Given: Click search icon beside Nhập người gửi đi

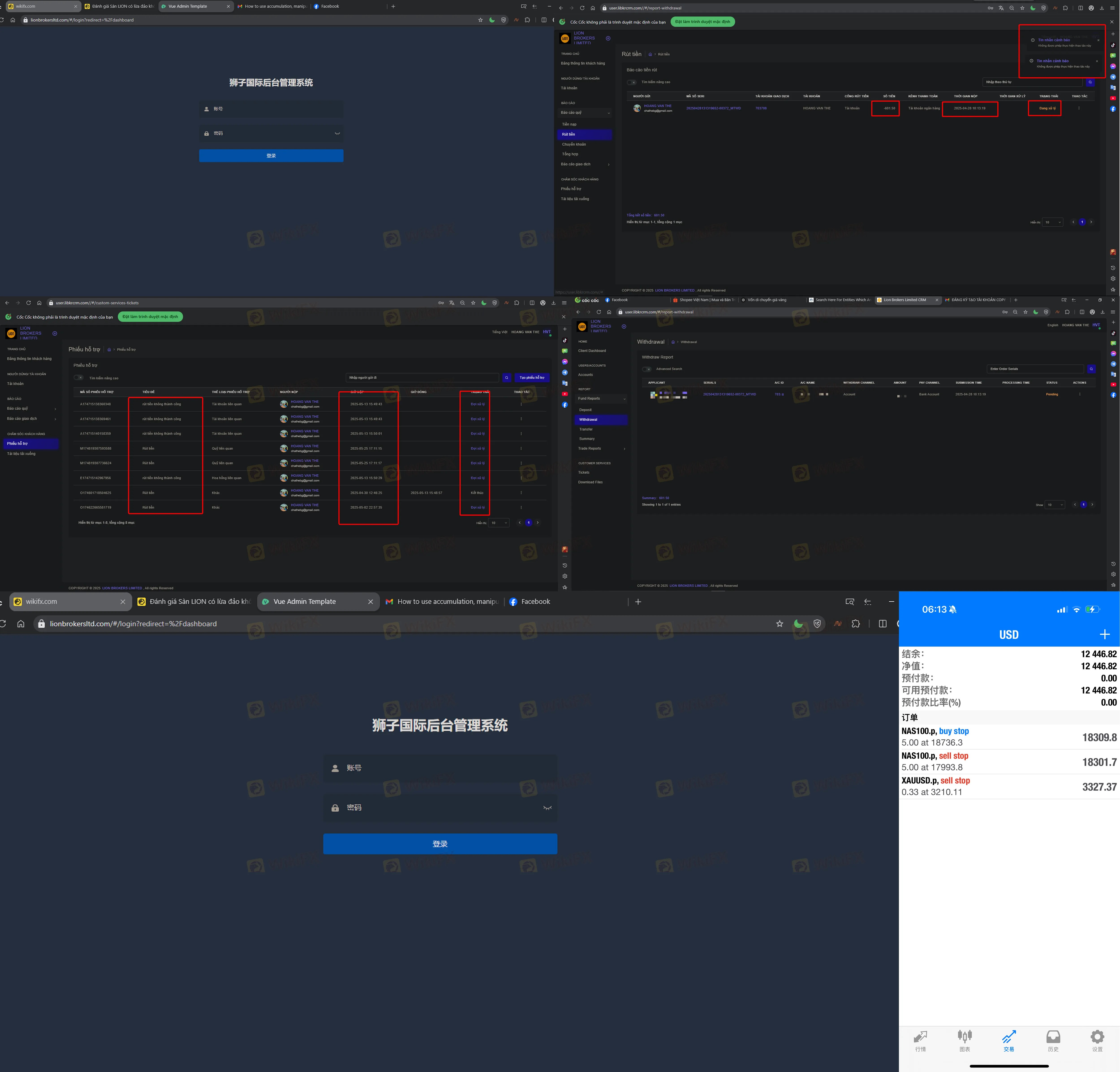Looking at the screenshot, I should (x=507, y=378).
